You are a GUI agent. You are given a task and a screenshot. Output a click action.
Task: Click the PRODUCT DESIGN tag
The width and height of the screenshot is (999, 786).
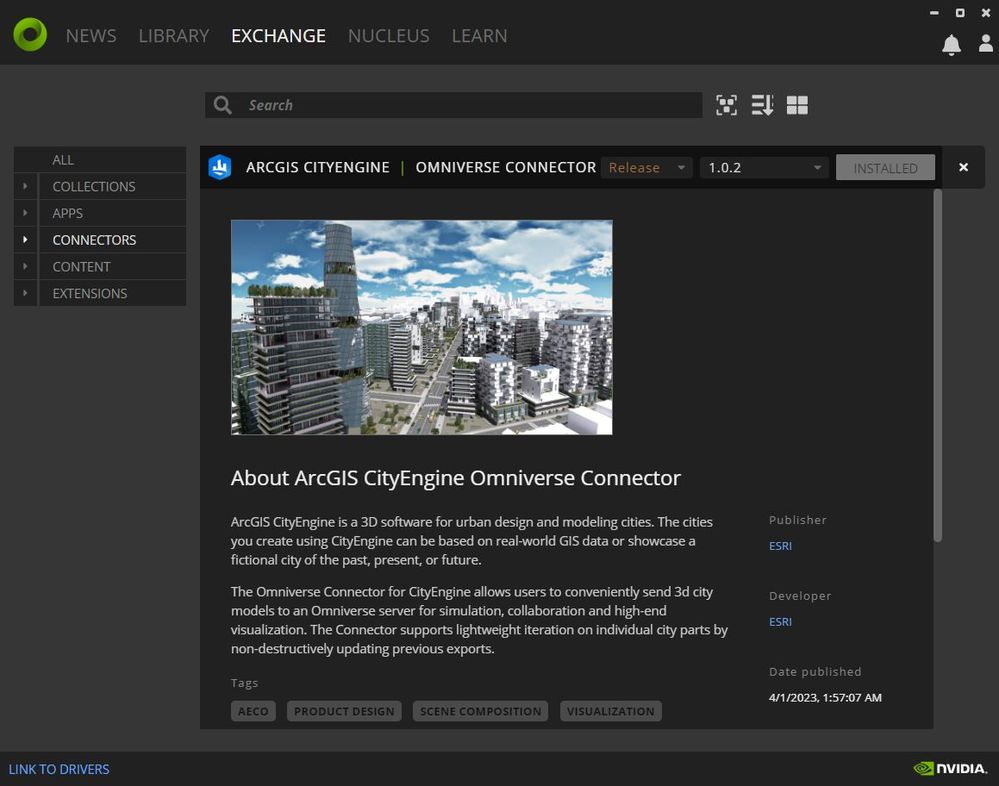344,711
